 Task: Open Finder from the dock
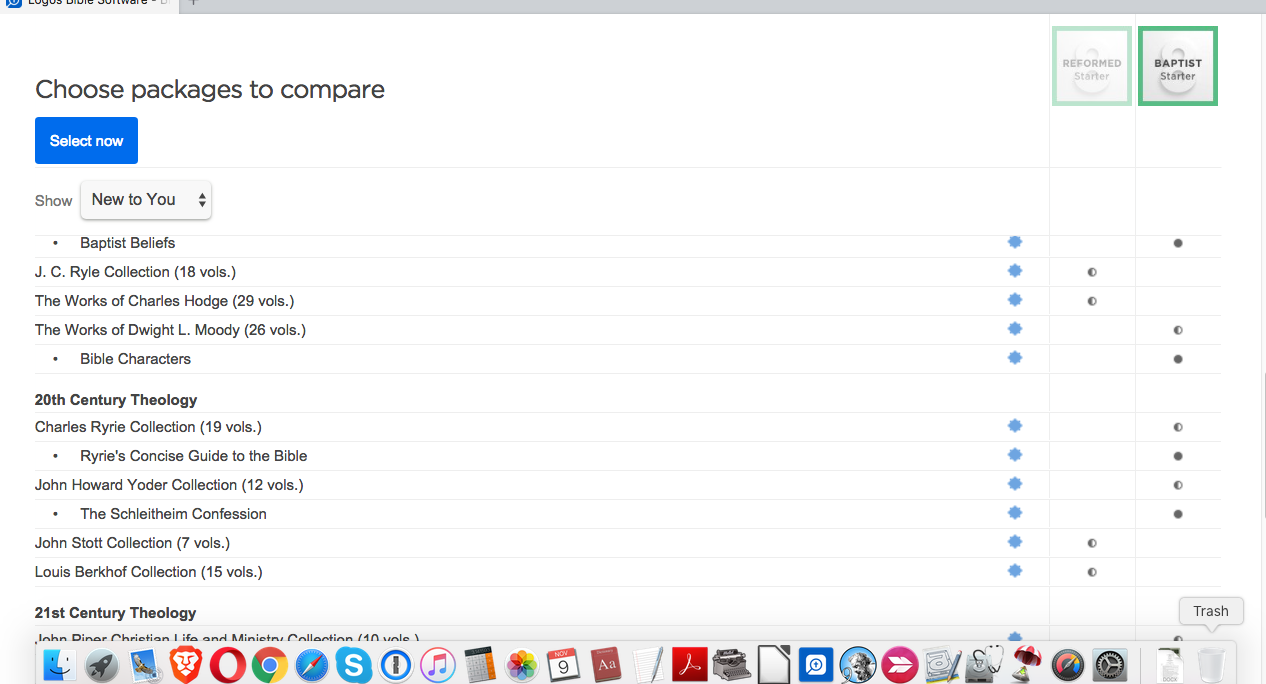coord(60,664)
